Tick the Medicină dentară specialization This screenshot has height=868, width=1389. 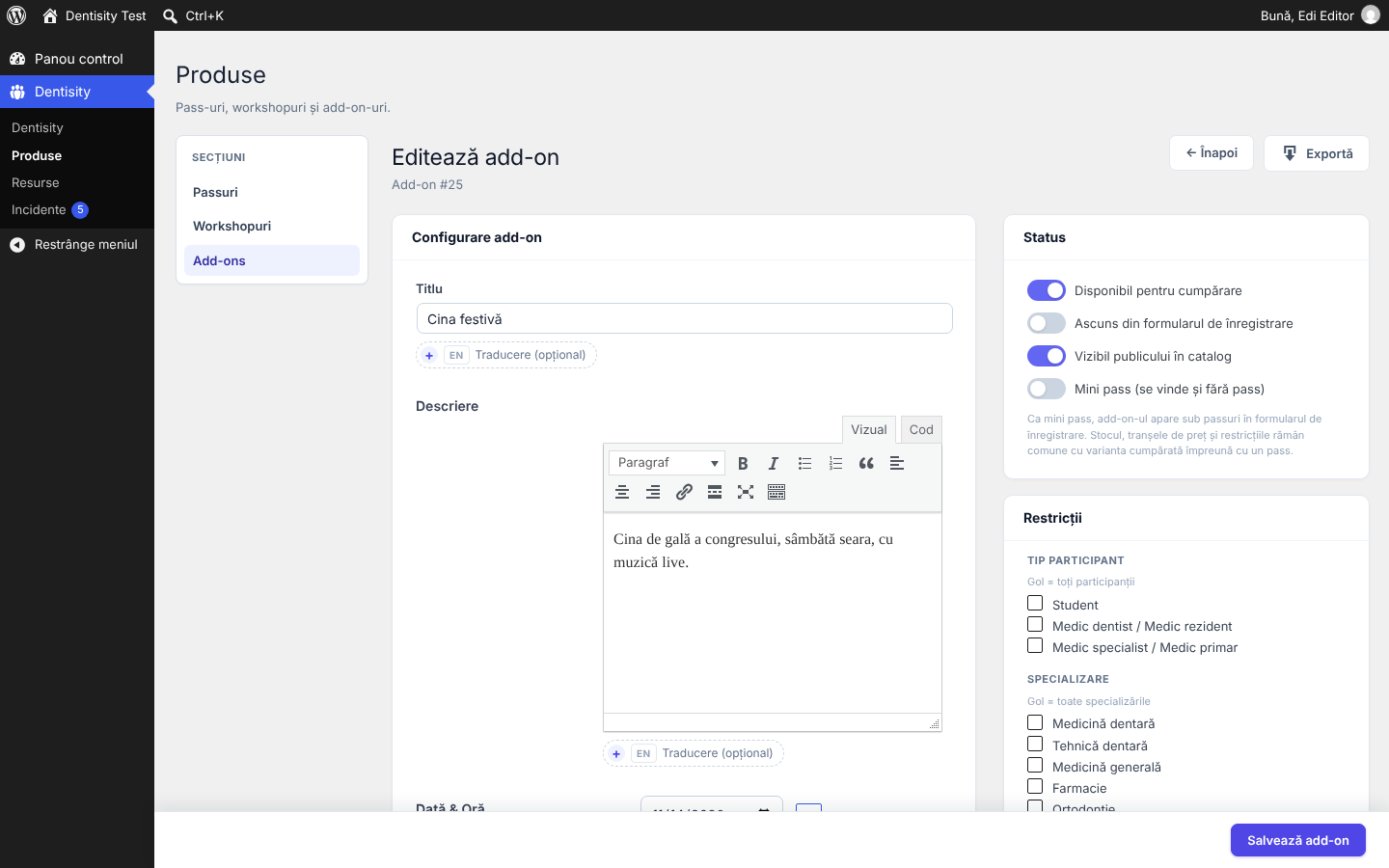coord(1035,722)
